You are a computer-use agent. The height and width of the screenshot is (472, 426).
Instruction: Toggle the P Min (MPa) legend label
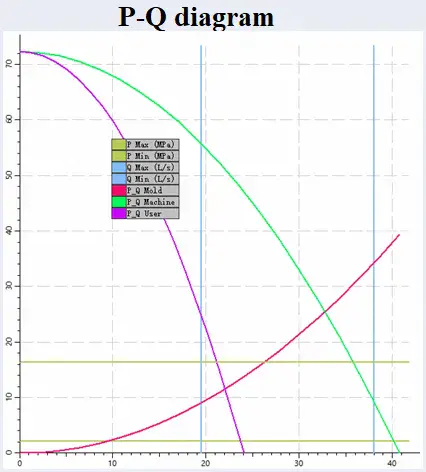[151, 156]
